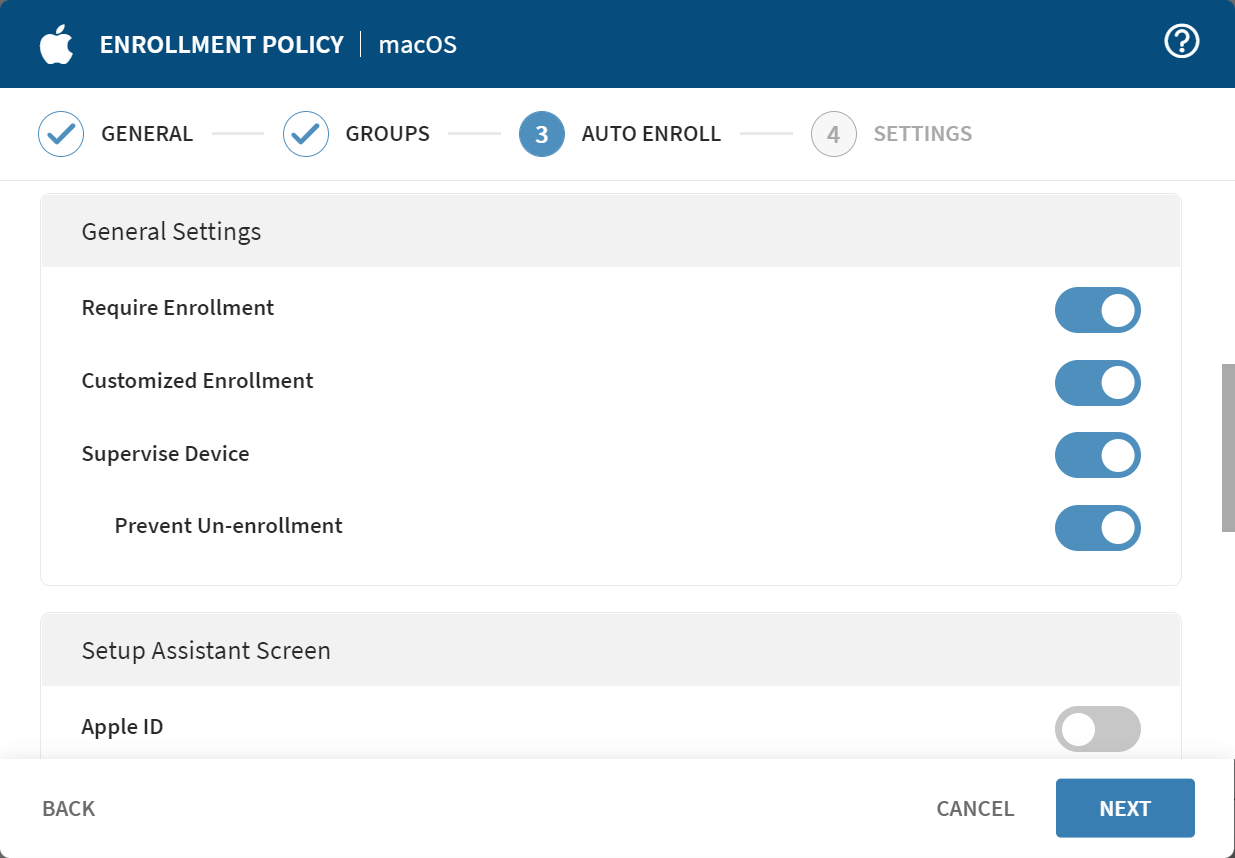The image size is (1235, 858).
Task: Turn off Customized Enrollment
Action: pos(1097,383)
